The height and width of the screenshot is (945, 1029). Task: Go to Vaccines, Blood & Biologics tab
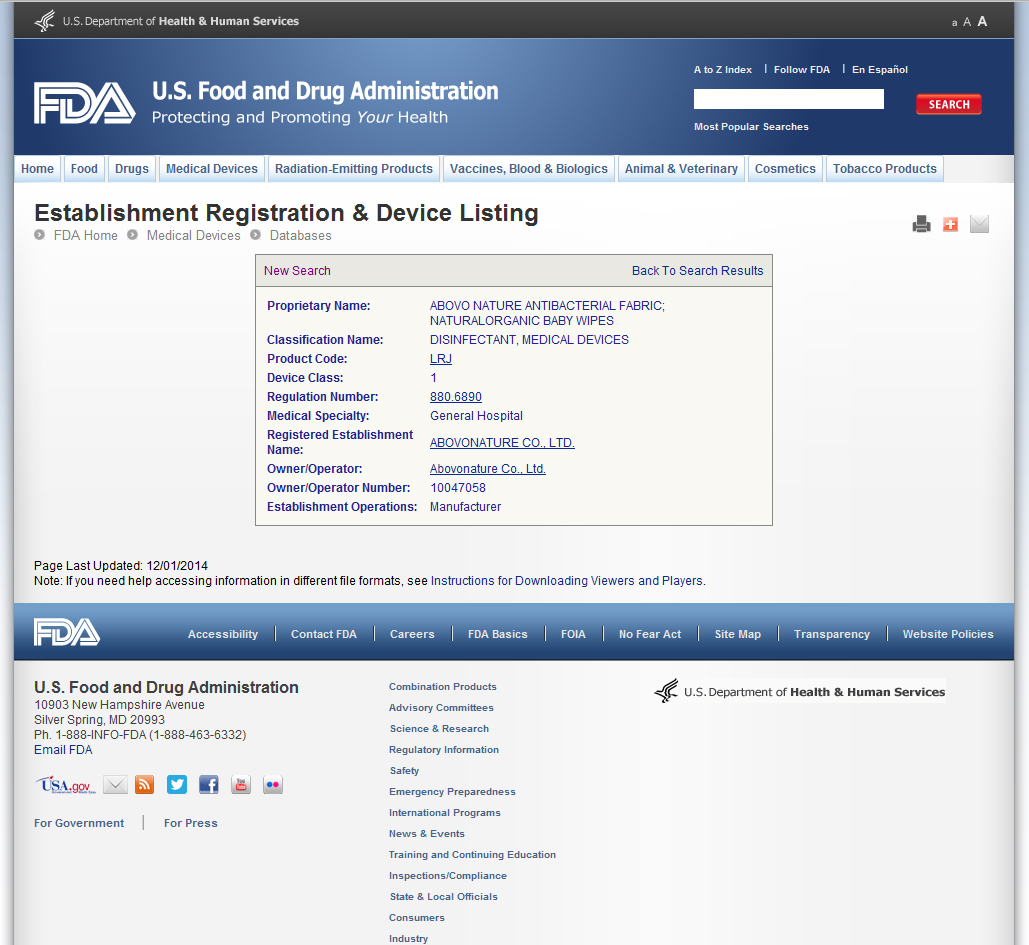click(x=528, y=169)
